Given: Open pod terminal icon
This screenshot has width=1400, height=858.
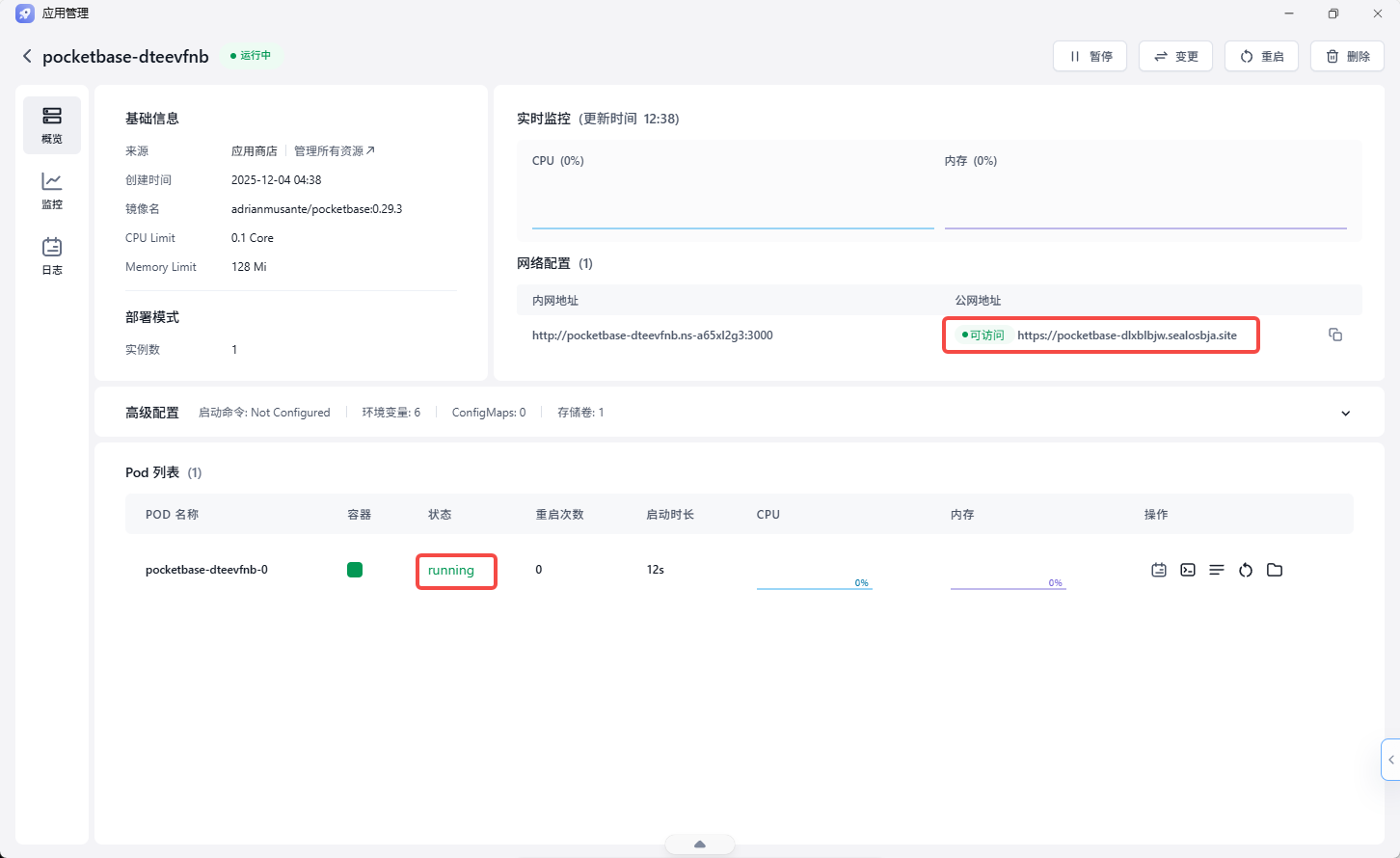Looking at the screenshot, I should coord(1188,570).
